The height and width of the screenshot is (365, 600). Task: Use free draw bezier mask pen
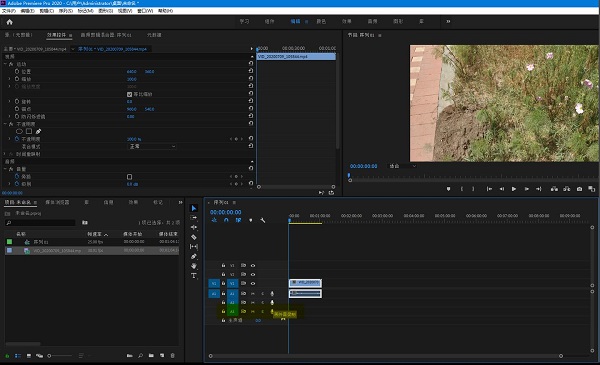(38, 131)
